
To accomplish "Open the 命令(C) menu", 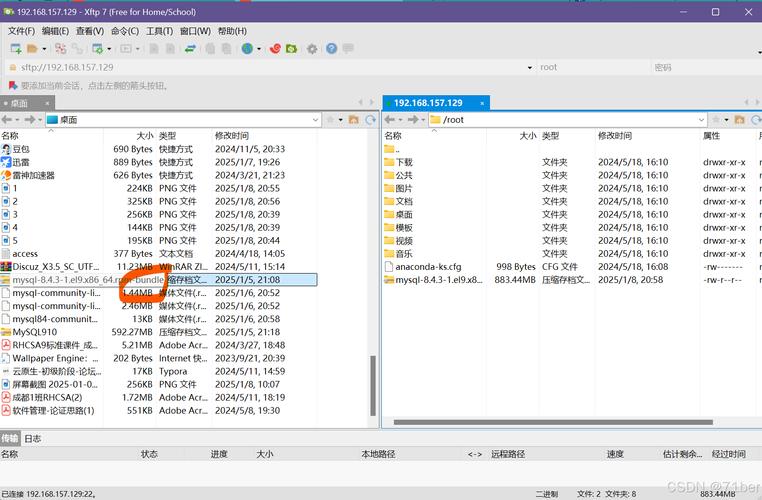I will pos(125,31).
